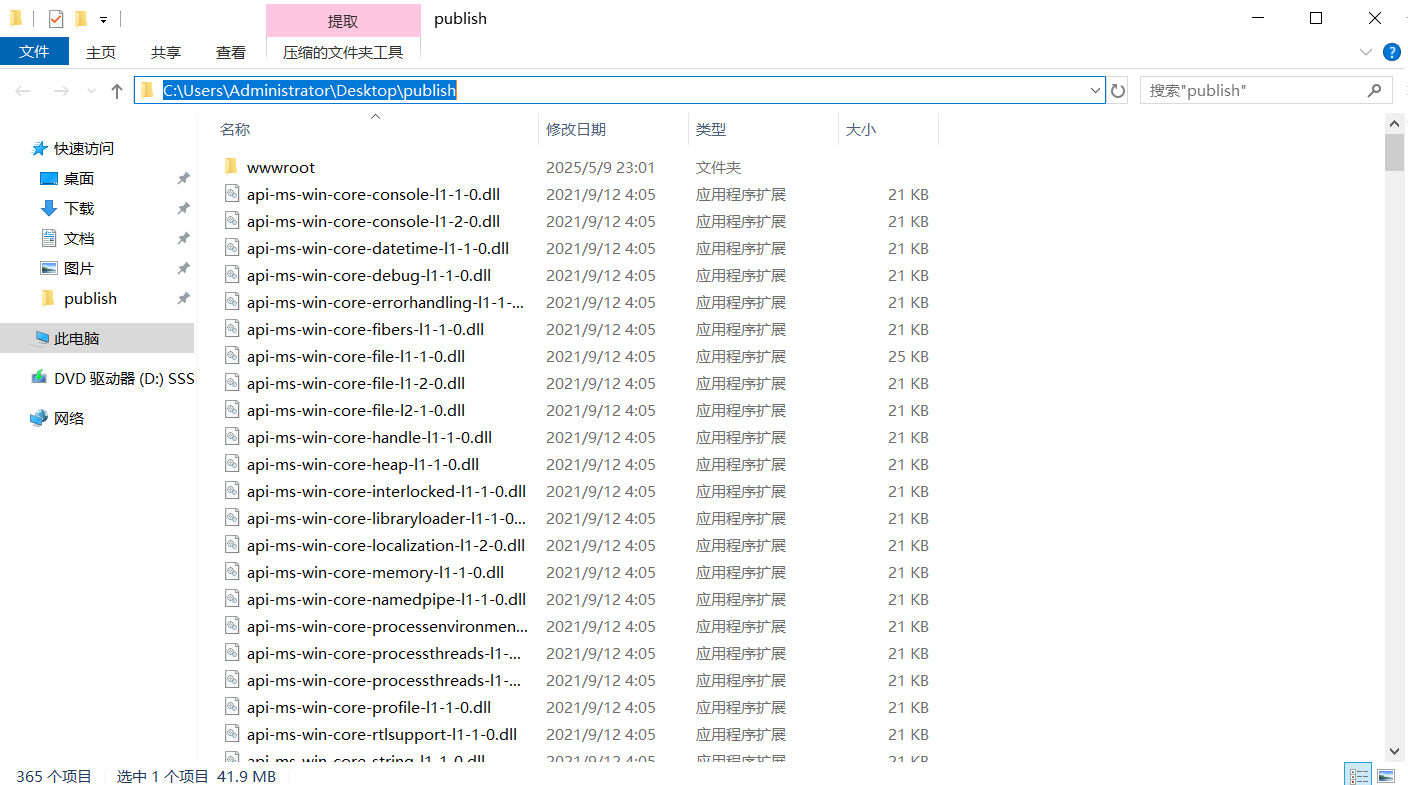Open pinned publish folder in sidebar
Viewport: 1408px width, 785px height.
point(90,298)
